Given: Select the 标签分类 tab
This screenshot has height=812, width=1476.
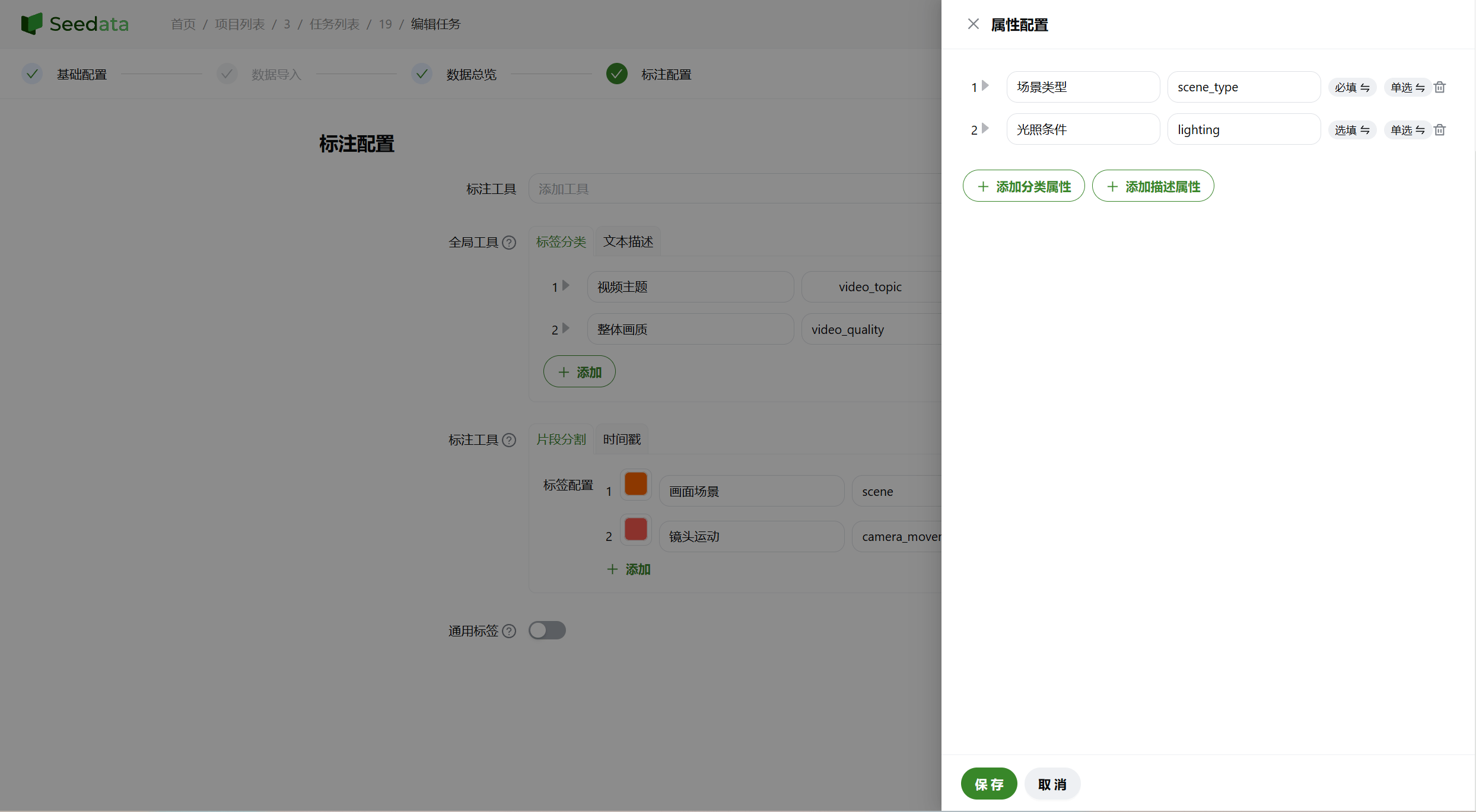Looking at the screenshot, I should 561,241.
